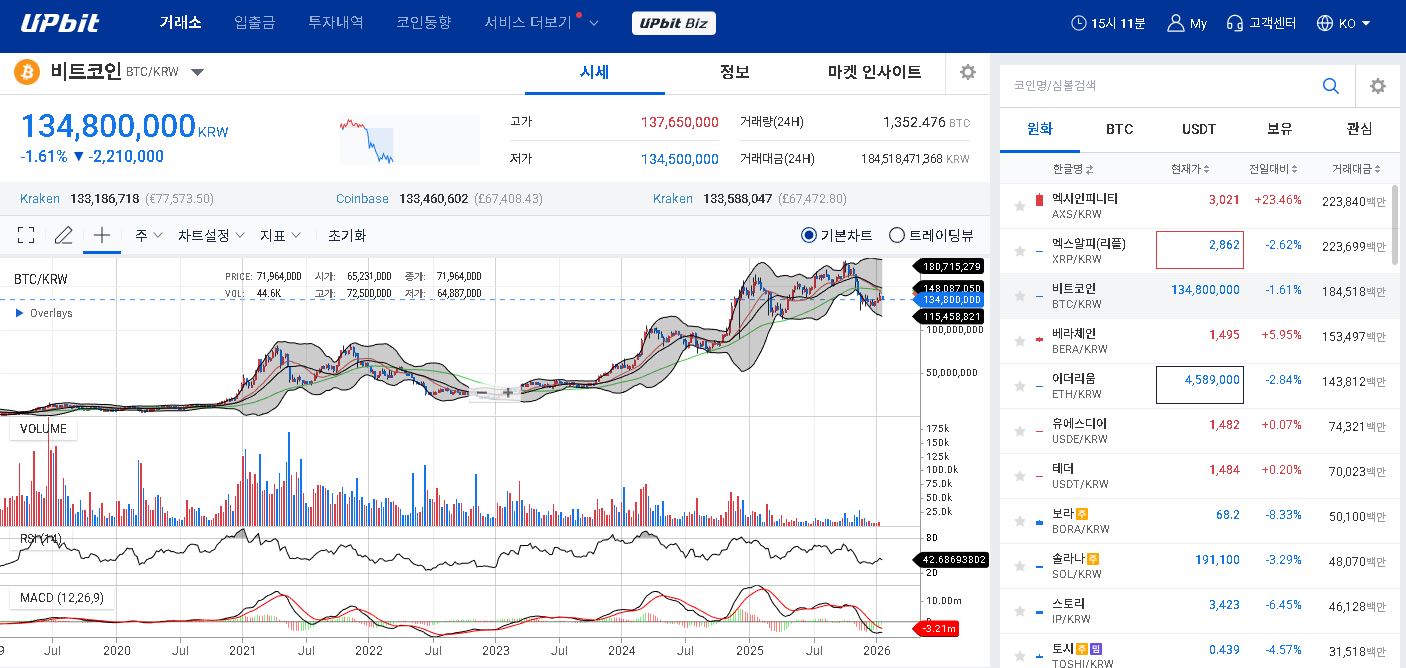Switch to the 정보 tab
Viewport: 1406px width, 668px height.
(x=734, y=72)
